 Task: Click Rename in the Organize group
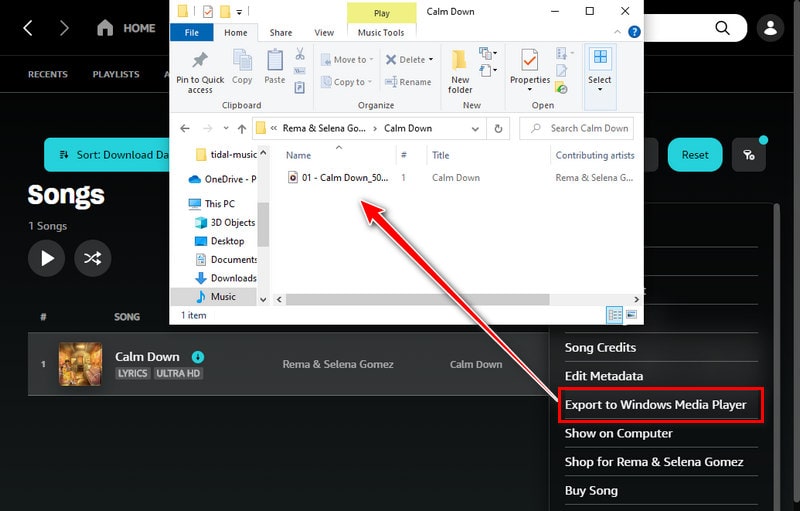(408, 82)
